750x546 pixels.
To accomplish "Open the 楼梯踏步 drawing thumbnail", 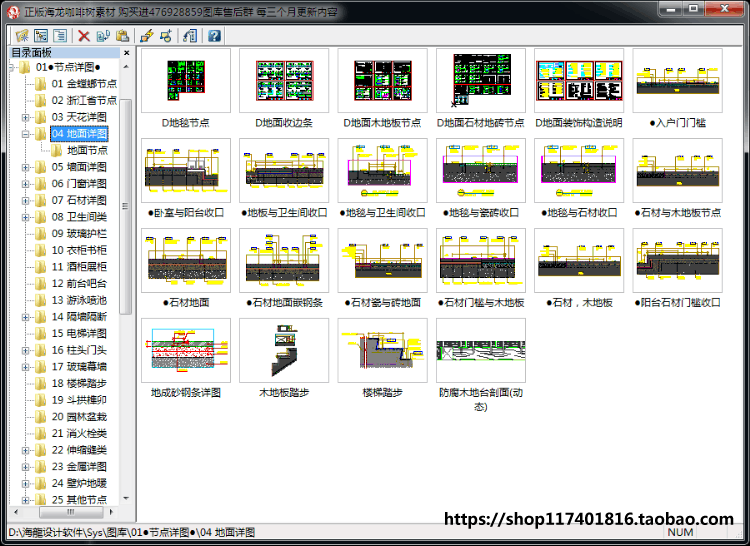I will [x=382, y=350].
